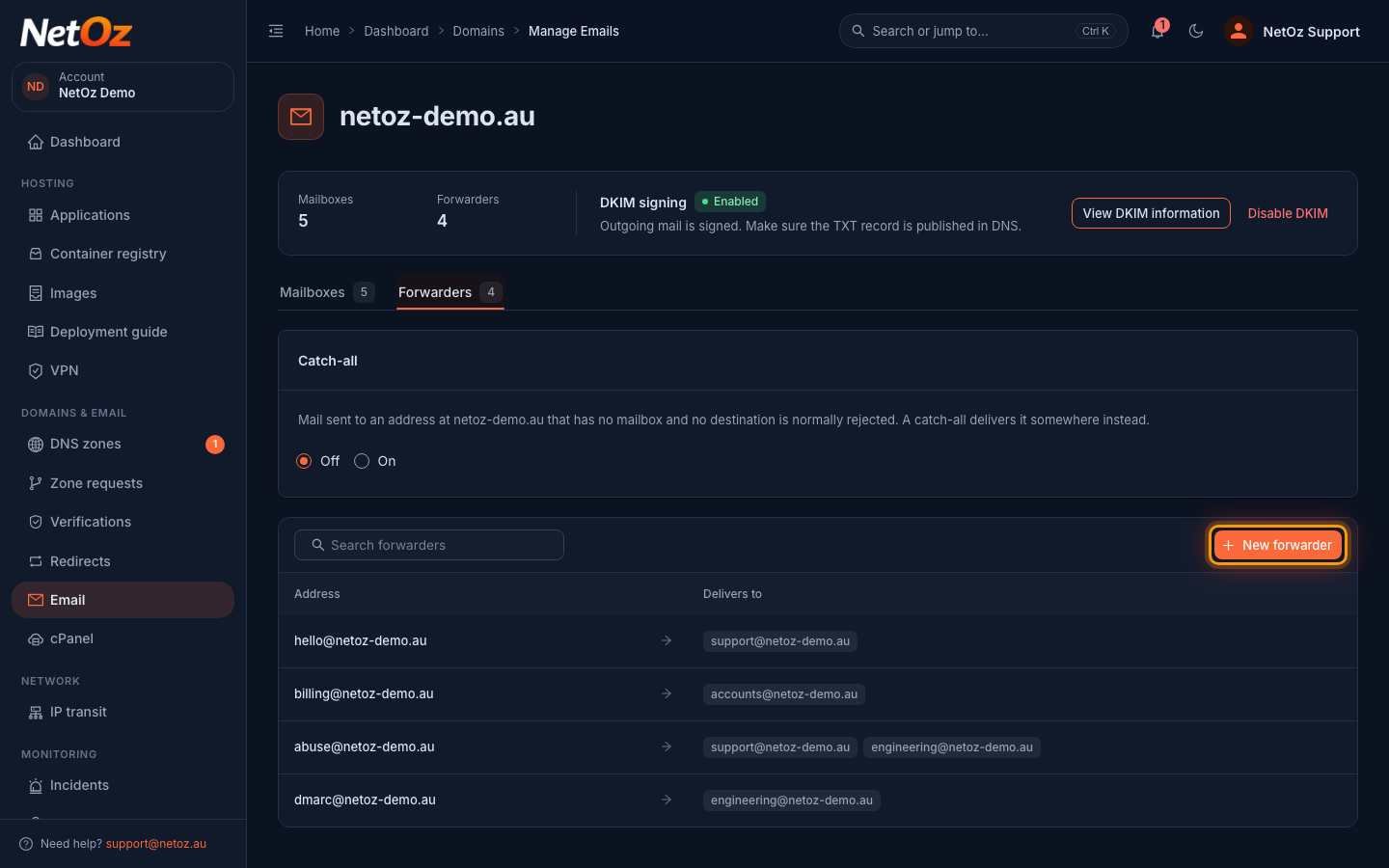Open Applications in the sidebar

tap(123, 215)
